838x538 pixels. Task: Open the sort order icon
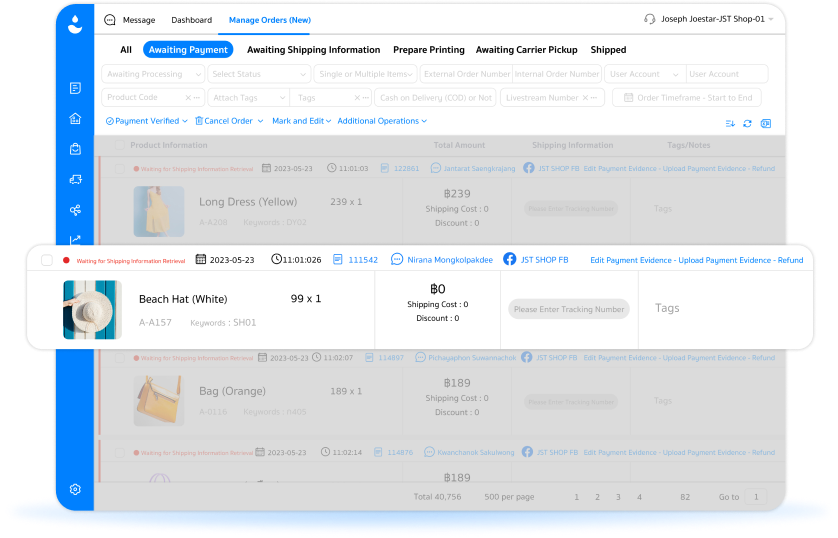point(730,123)
